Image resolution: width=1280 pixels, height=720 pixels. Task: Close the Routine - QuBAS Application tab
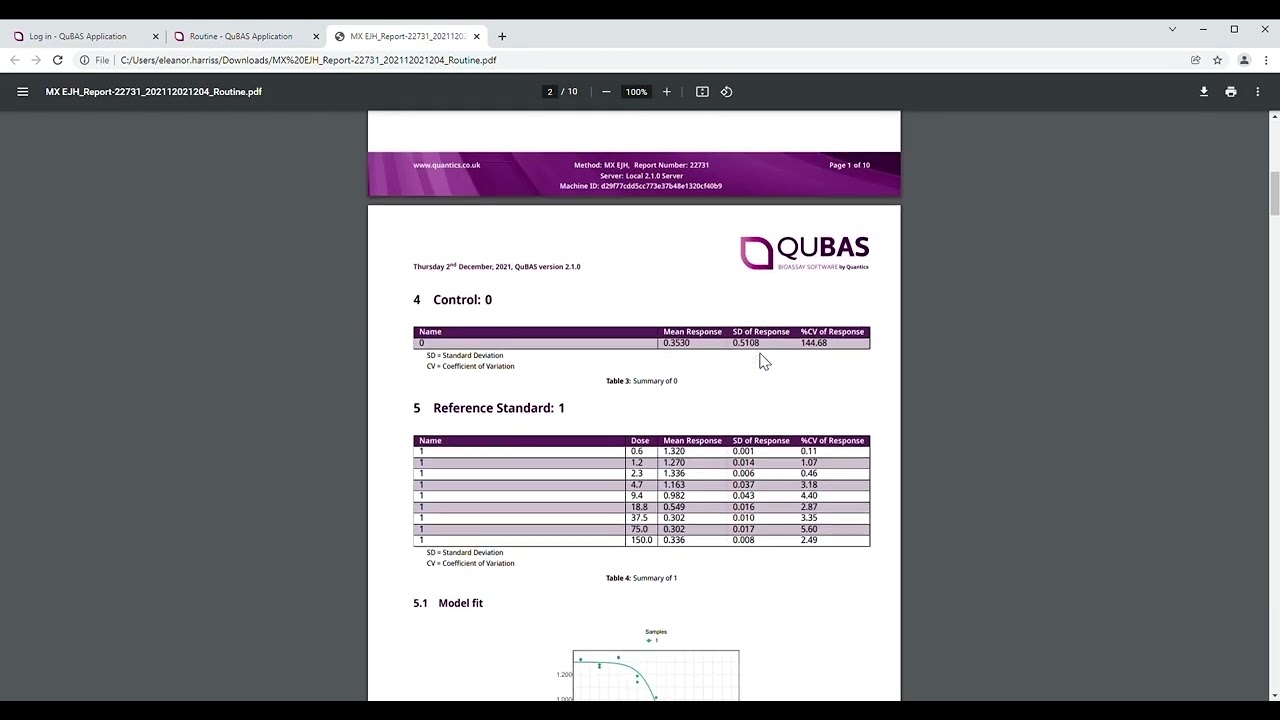point(316,36)
